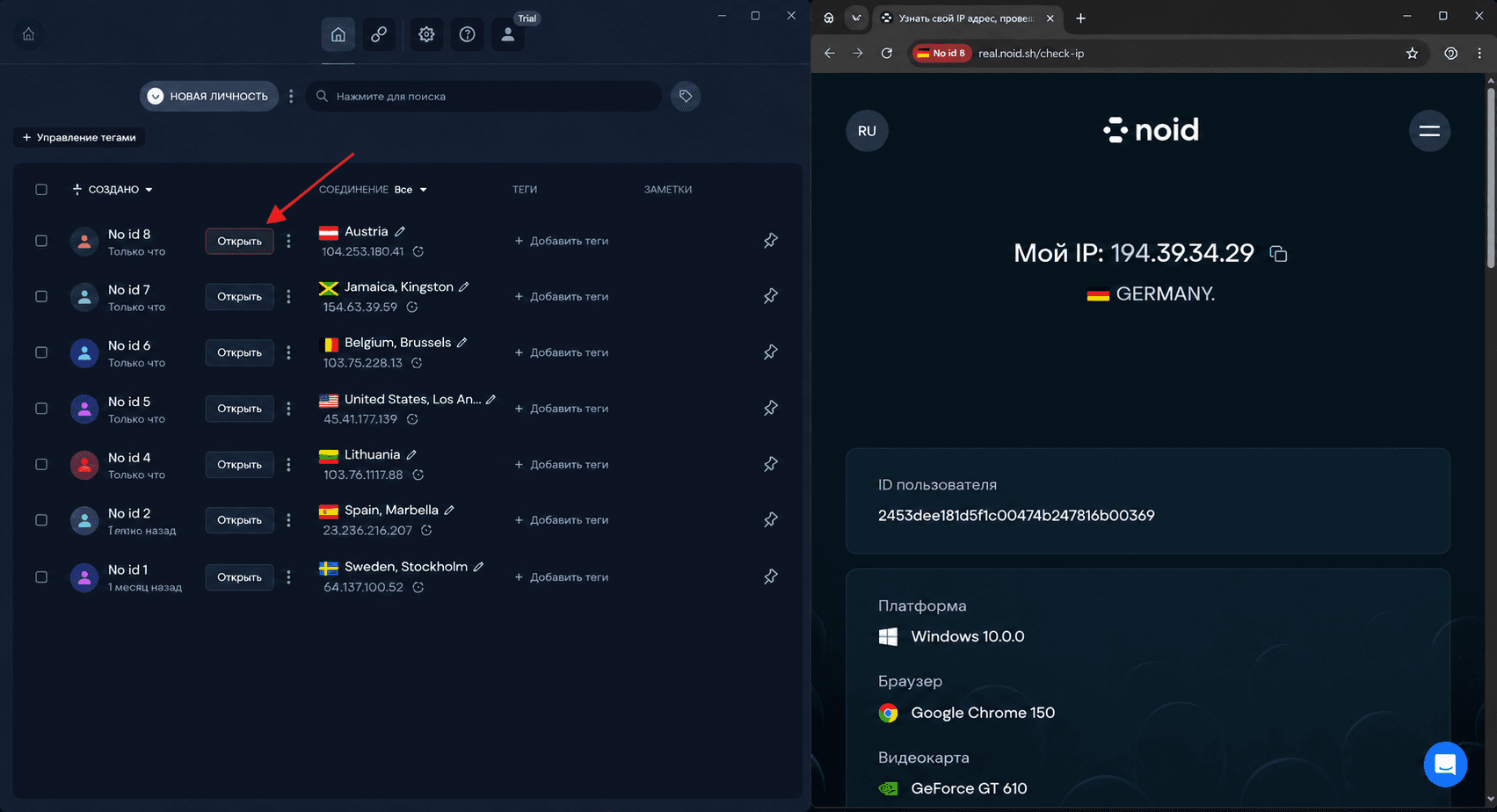Edit Austria connection with pencil icon
The height and width of the screenshot is (812, 1497).
(400, 231)
